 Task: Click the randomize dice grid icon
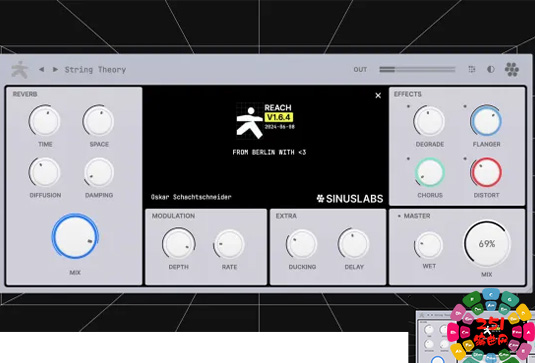click(472, 69)
